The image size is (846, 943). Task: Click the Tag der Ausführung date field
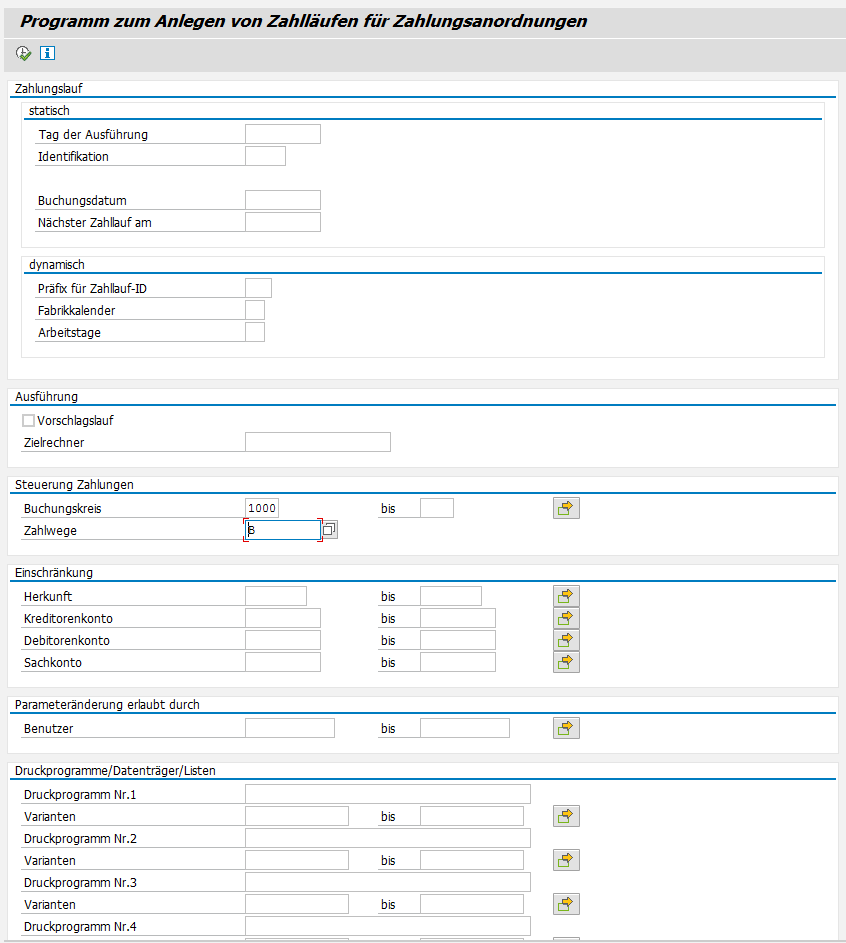[282, 134]
